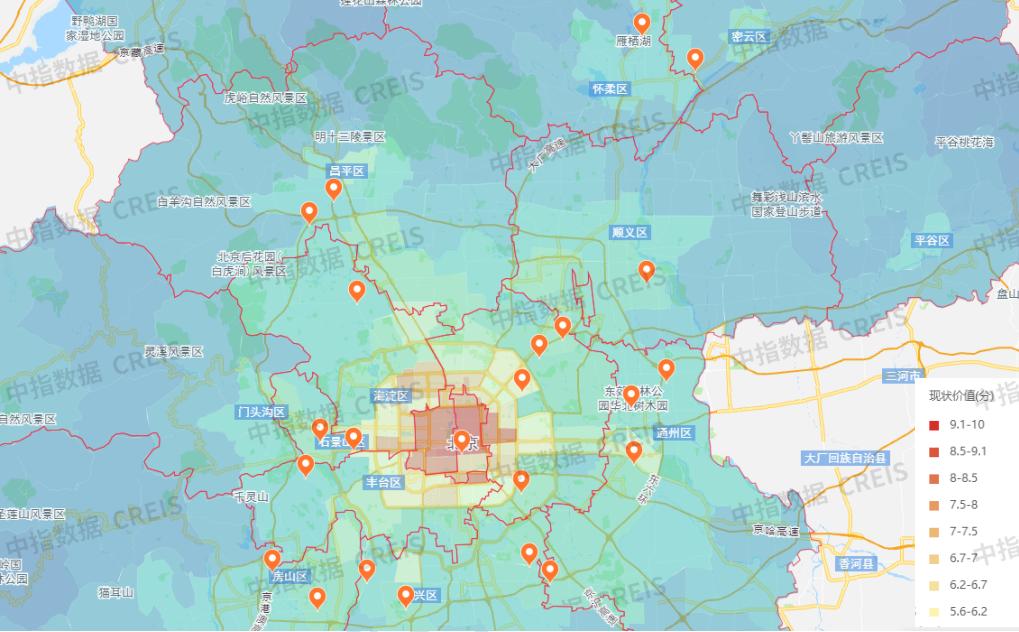Click the 现状价值(分) legend title

click(961, 396)
